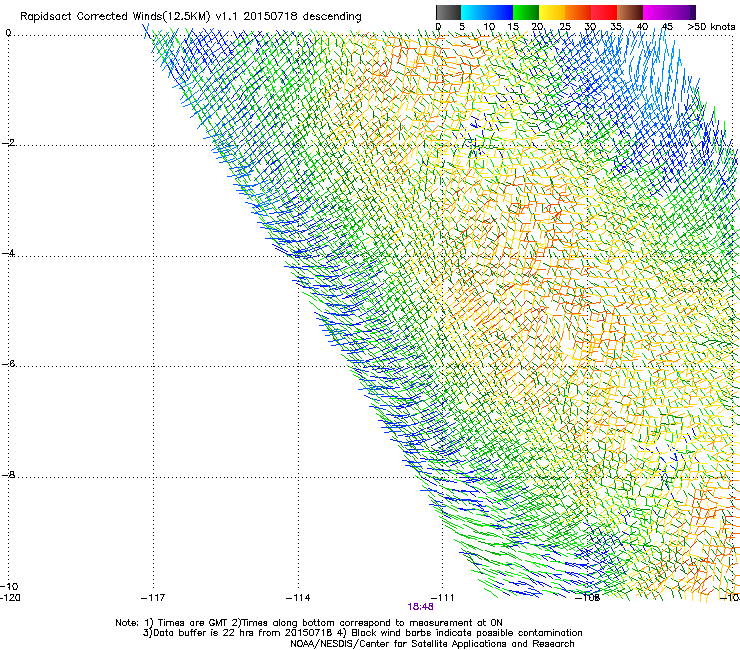Click the '-111' longitude axis label
Viewport: 740px width, 650px height.
(x=442, y=598)
